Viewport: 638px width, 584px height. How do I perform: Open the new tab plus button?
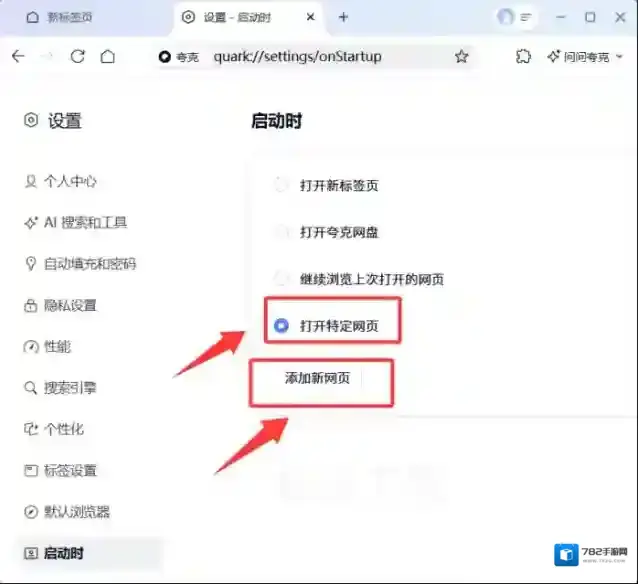343,17
